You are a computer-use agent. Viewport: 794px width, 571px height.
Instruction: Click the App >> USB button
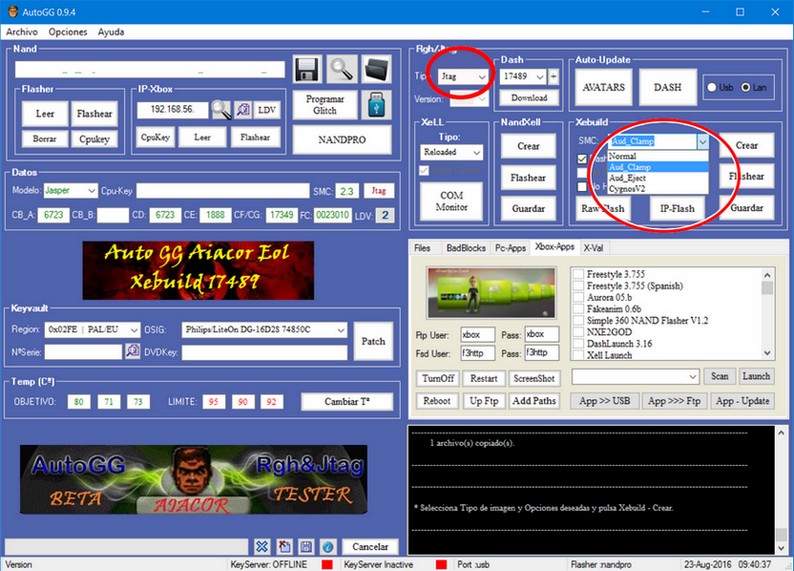point(605,401)
